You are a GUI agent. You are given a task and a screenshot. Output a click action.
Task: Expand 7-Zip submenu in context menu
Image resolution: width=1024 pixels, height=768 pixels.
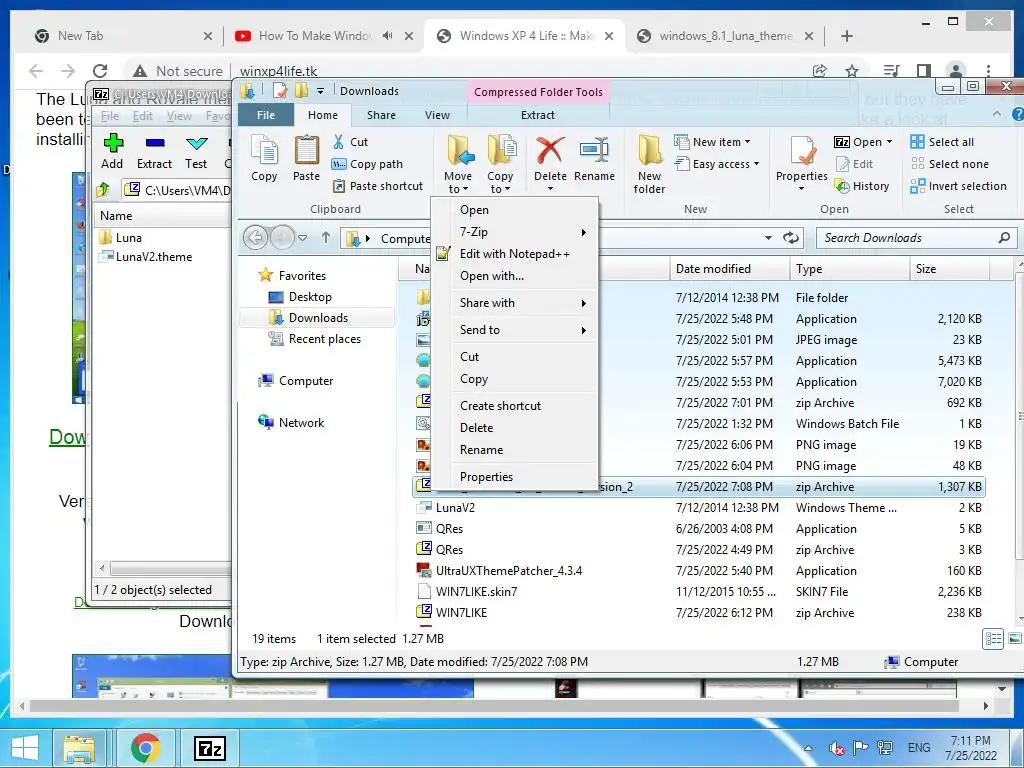[x=584, y=232]
